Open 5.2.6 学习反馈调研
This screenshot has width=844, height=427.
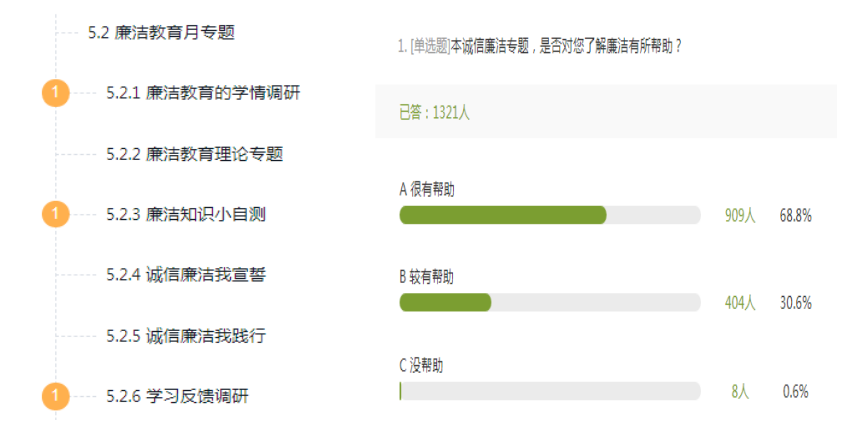point(177,396)
